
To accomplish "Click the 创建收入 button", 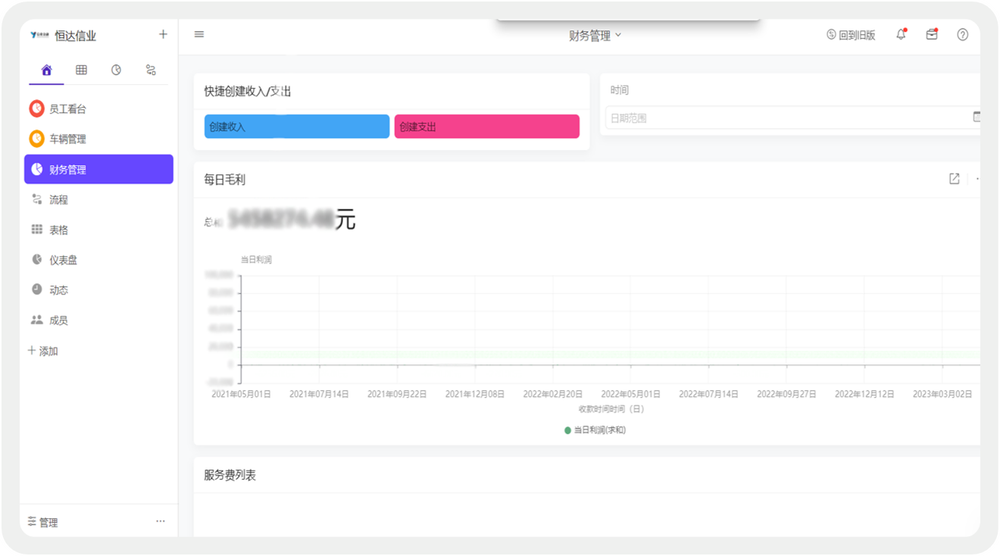I will pyautogui.click(x=297, y=127).
